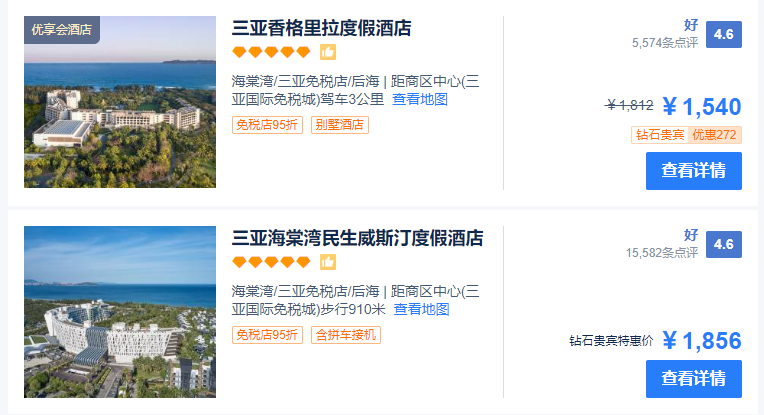764x415 pixels.
Task: Click the 优享会酒店 badge on the photo
Action: point(62,30)
